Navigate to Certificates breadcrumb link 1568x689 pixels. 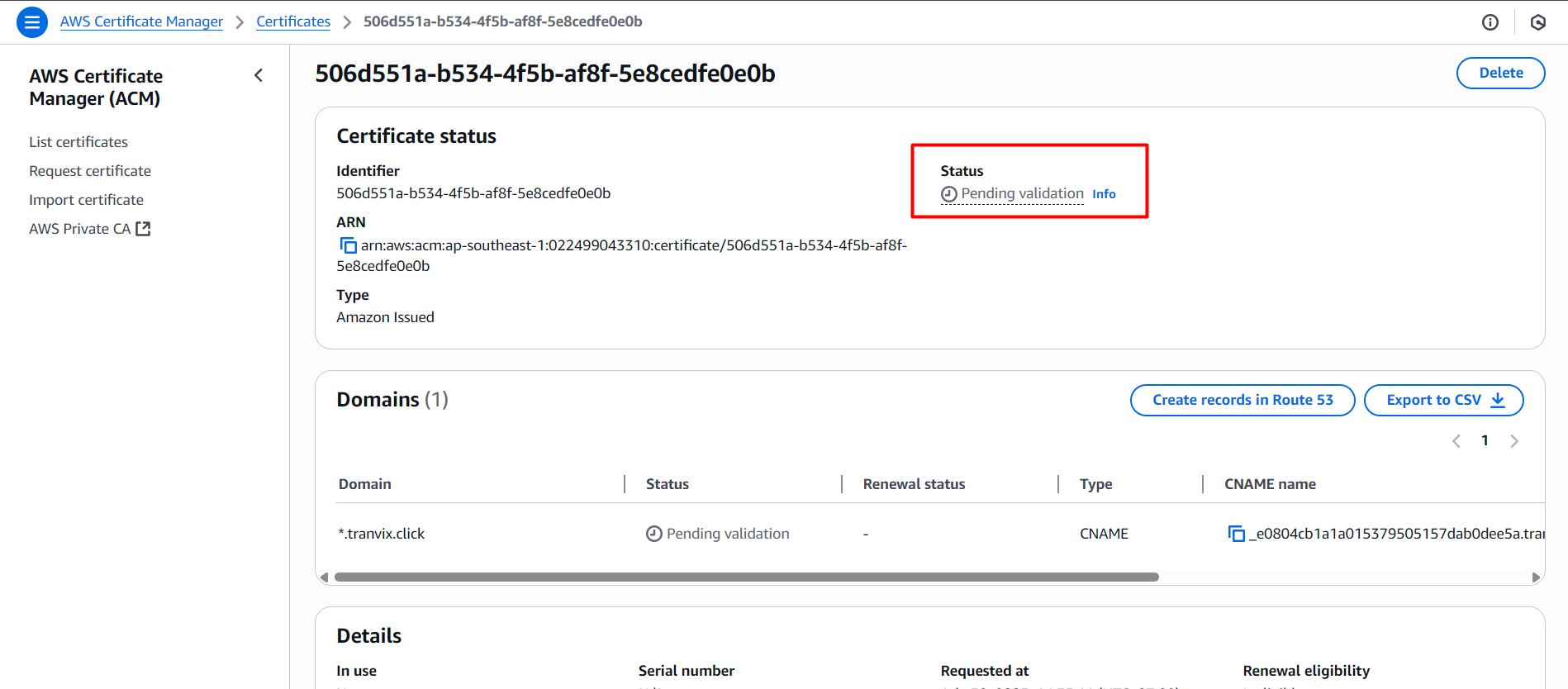[293, 21]
